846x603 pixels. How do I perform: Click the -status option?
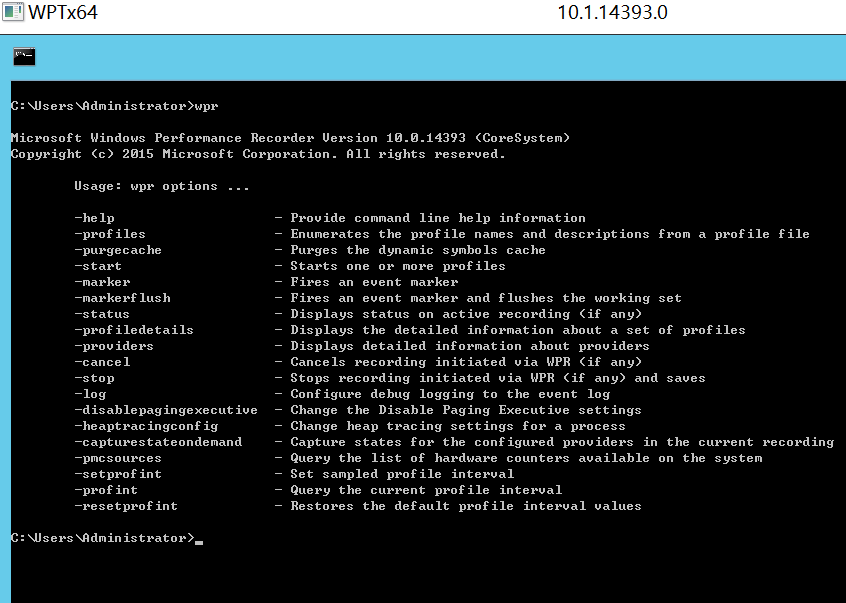tap(103, 314)
